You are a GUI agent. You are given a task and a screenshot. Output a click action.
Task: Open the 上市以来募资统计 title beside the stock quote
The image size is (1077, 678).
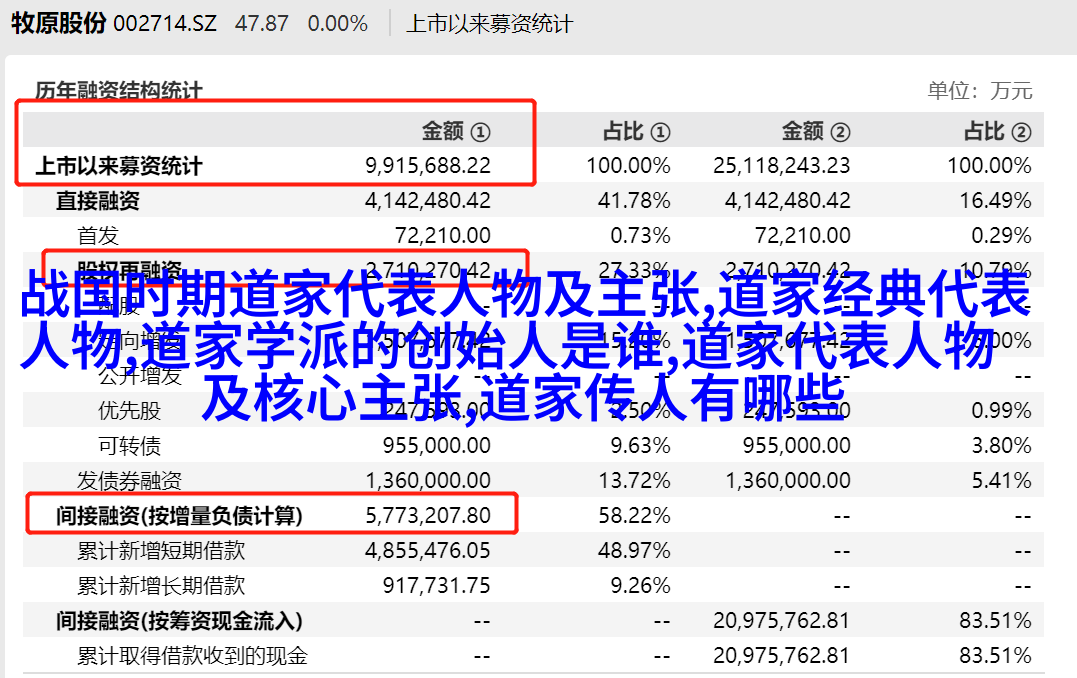(x=489, y=24)
